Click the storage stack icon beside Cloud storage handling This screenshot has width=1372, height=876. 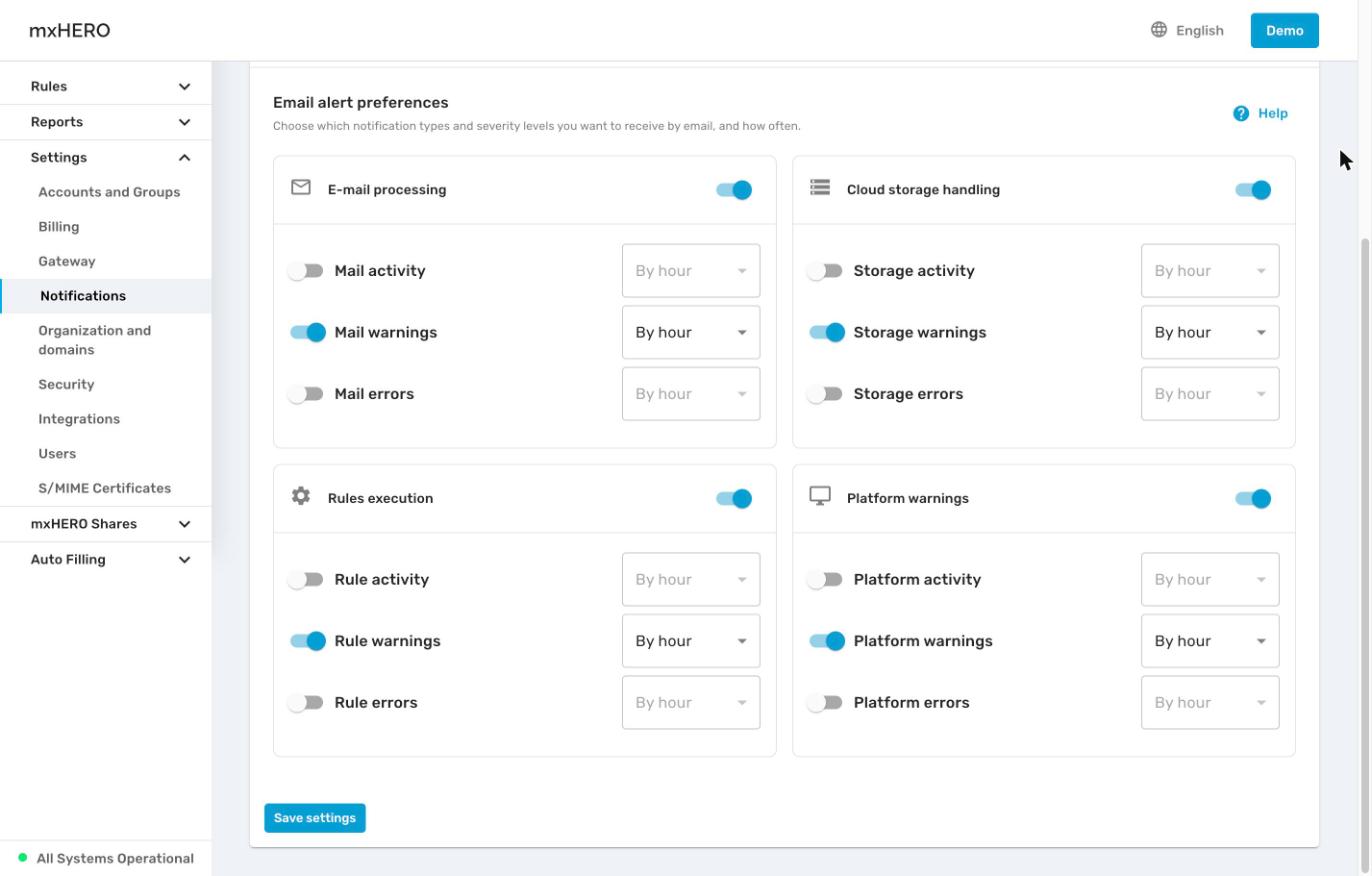tap(820, 187)
